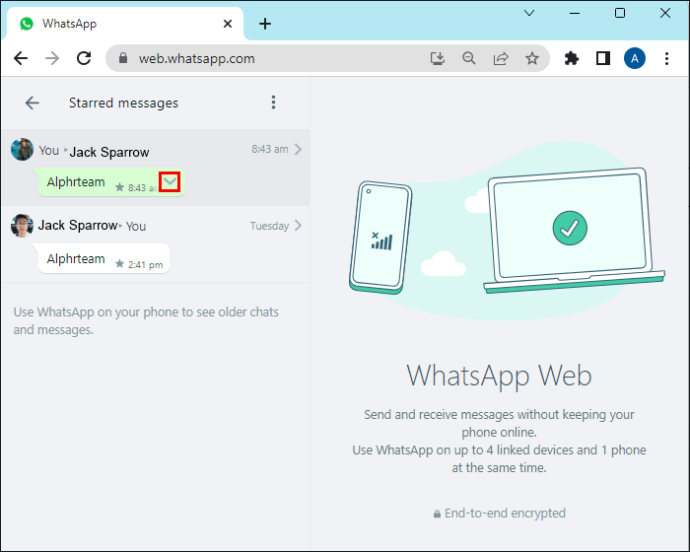Open the Extensions puzzle icon
Image resolution: width=690 pixels, height=552 pixels.
[x=571, y=58]
